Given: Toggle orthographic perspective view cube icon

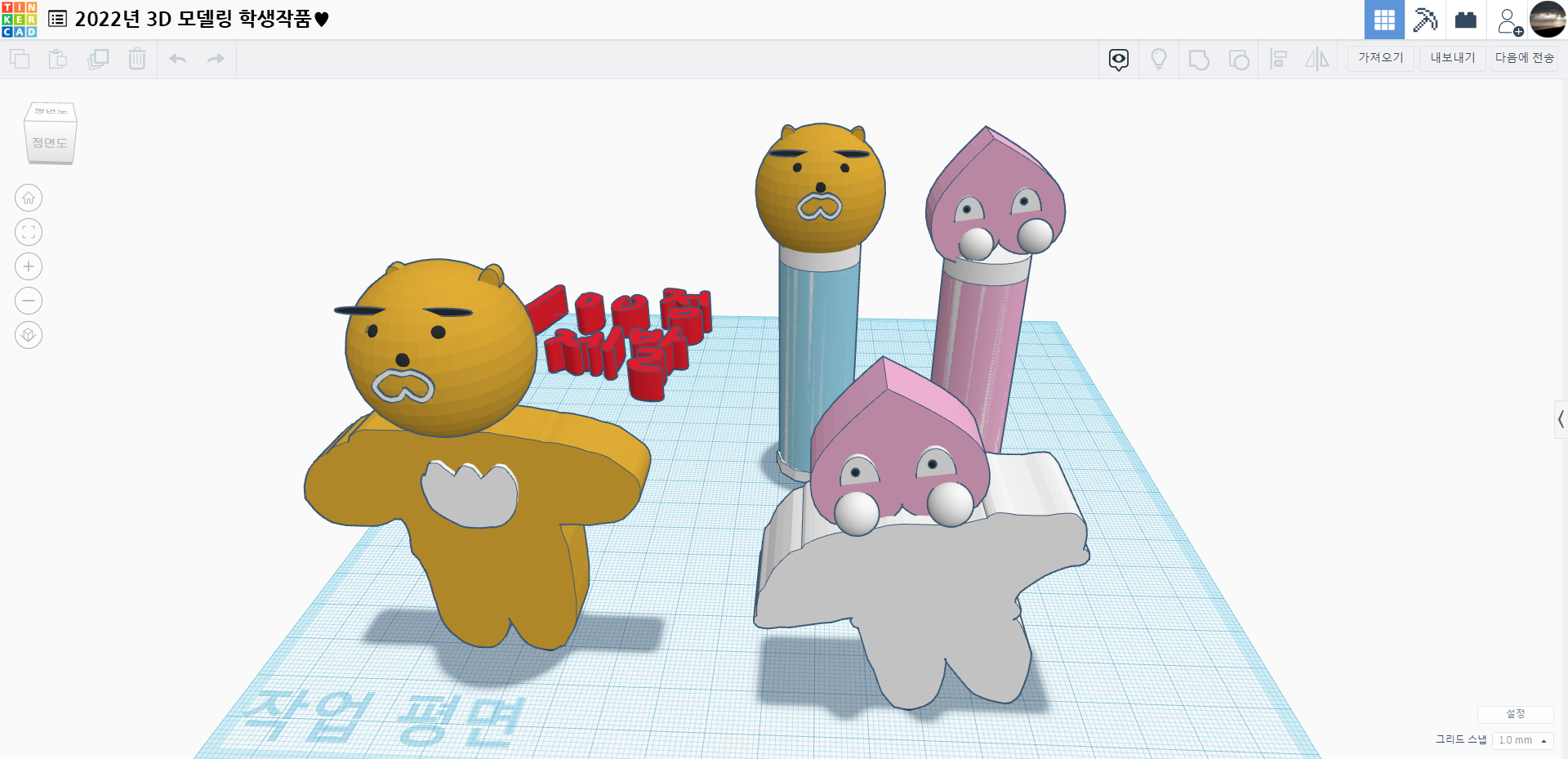Looking at the screenshot, I should pyautogui.click(x=29, y=335).
